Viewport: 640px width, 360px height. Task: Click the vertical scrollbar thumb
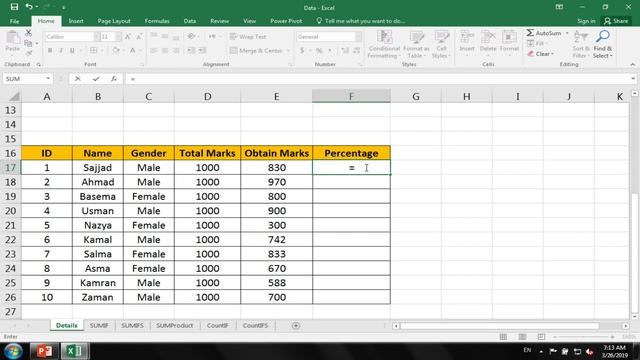(635, 252)
